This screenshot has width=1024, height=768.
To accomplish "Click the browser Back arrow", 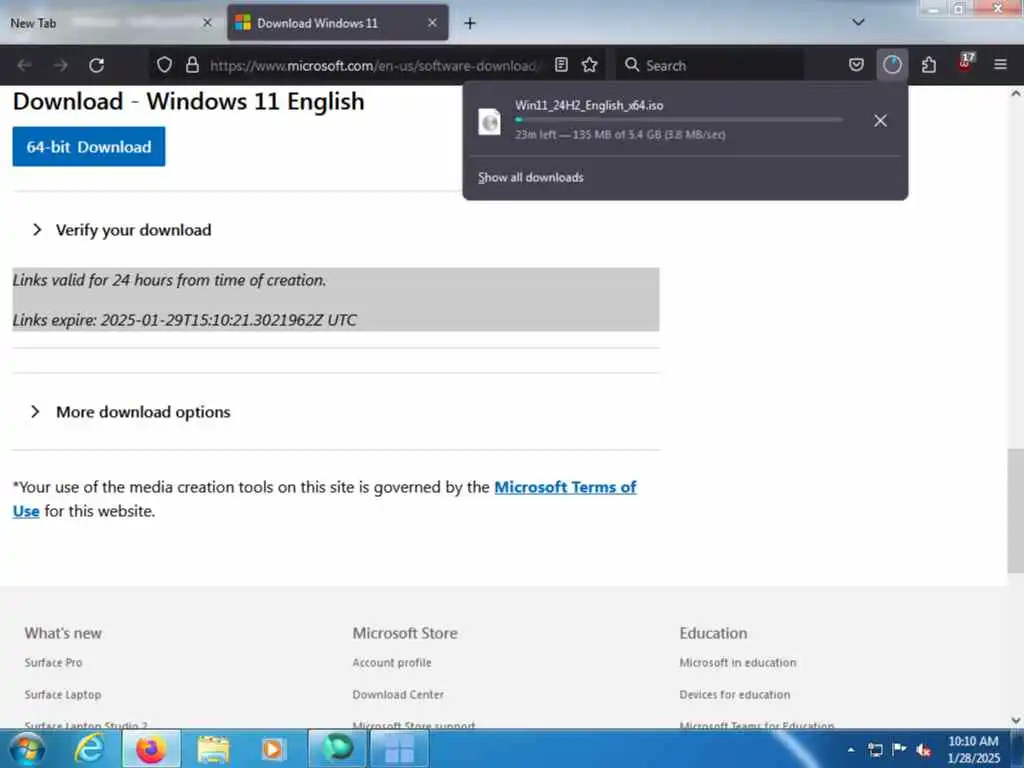I will tap(24, 65).
